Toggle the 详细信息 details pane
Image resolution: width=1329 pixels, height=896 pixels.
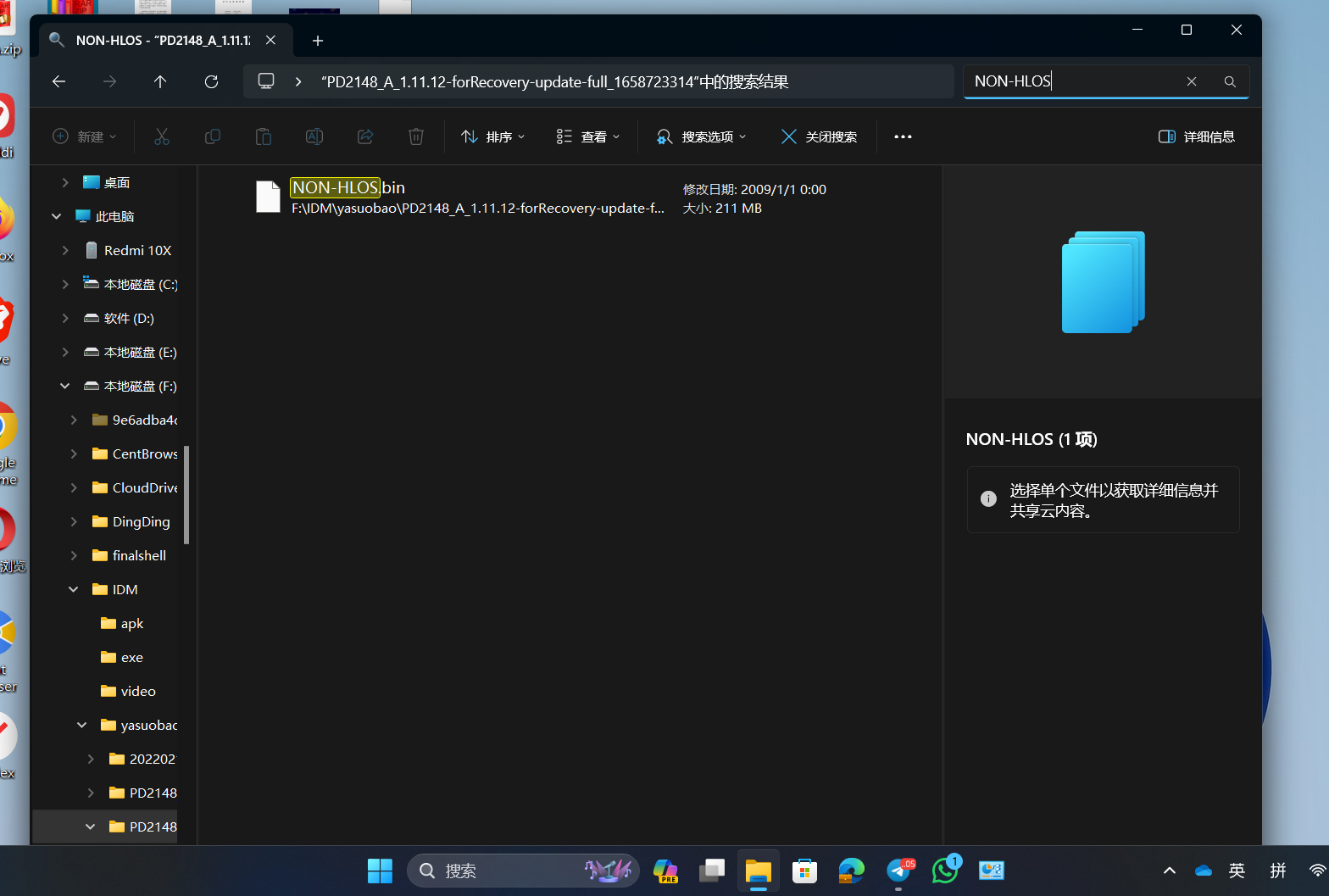(x=1197, y=136)
